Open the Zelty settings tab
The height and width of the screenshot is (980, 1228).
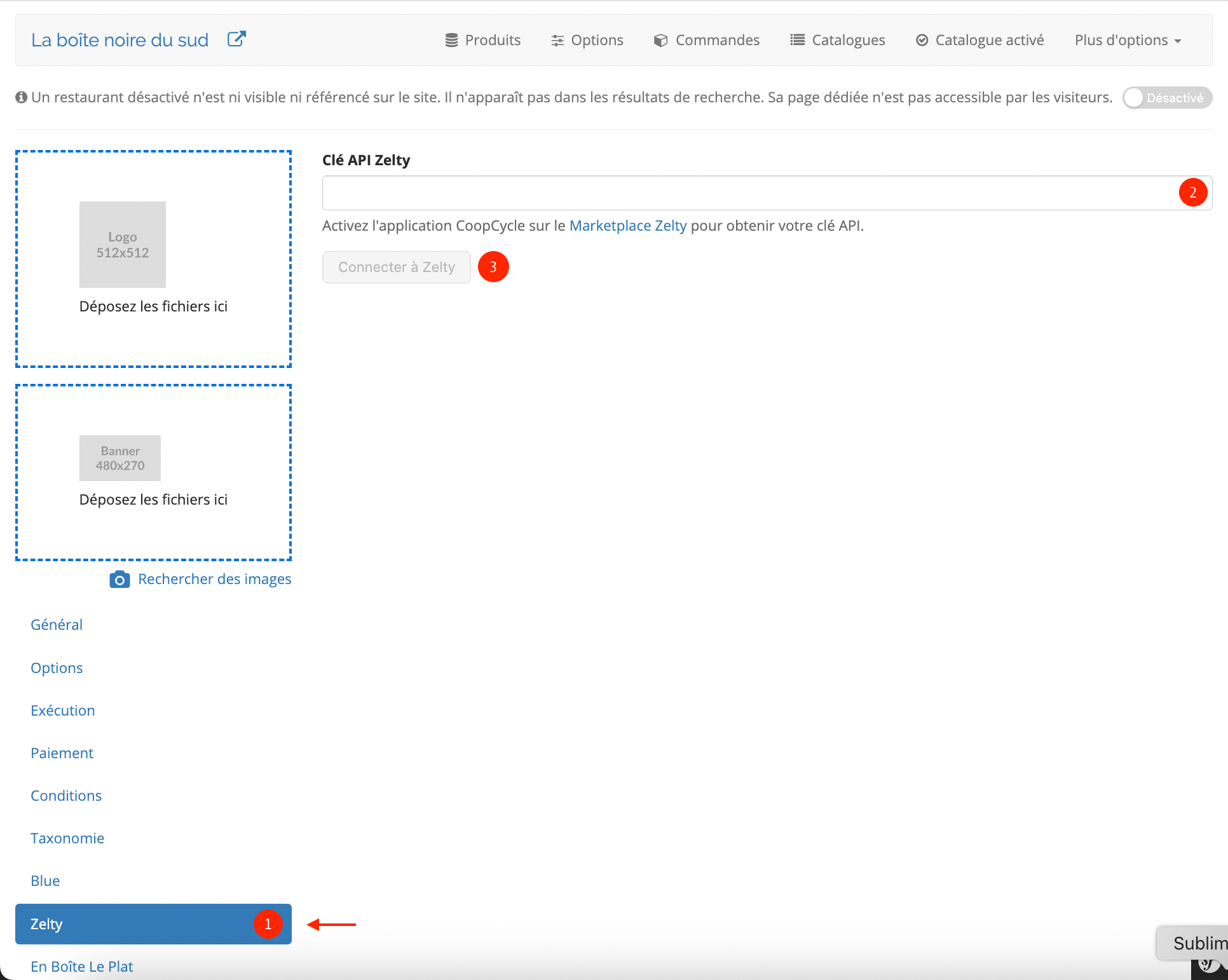pyautogui.click(x=153, y=924)
